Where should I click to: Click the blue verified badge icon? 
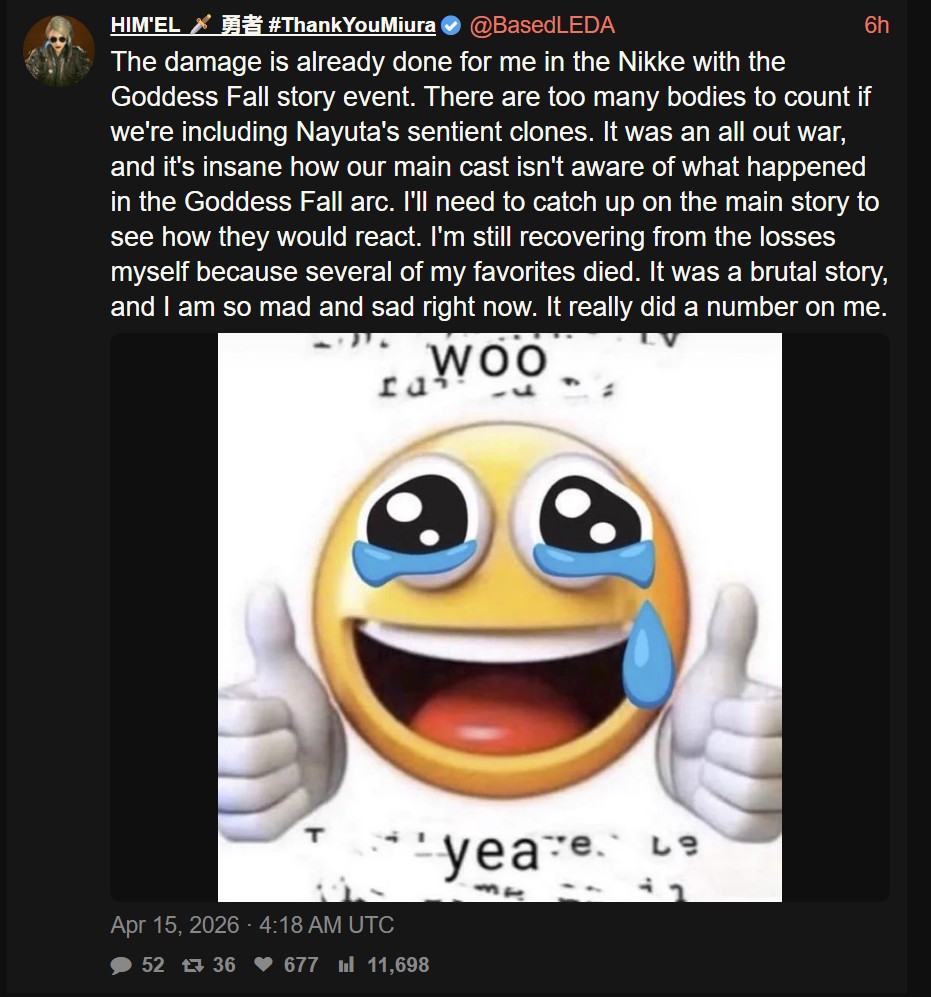coord(451,25)
